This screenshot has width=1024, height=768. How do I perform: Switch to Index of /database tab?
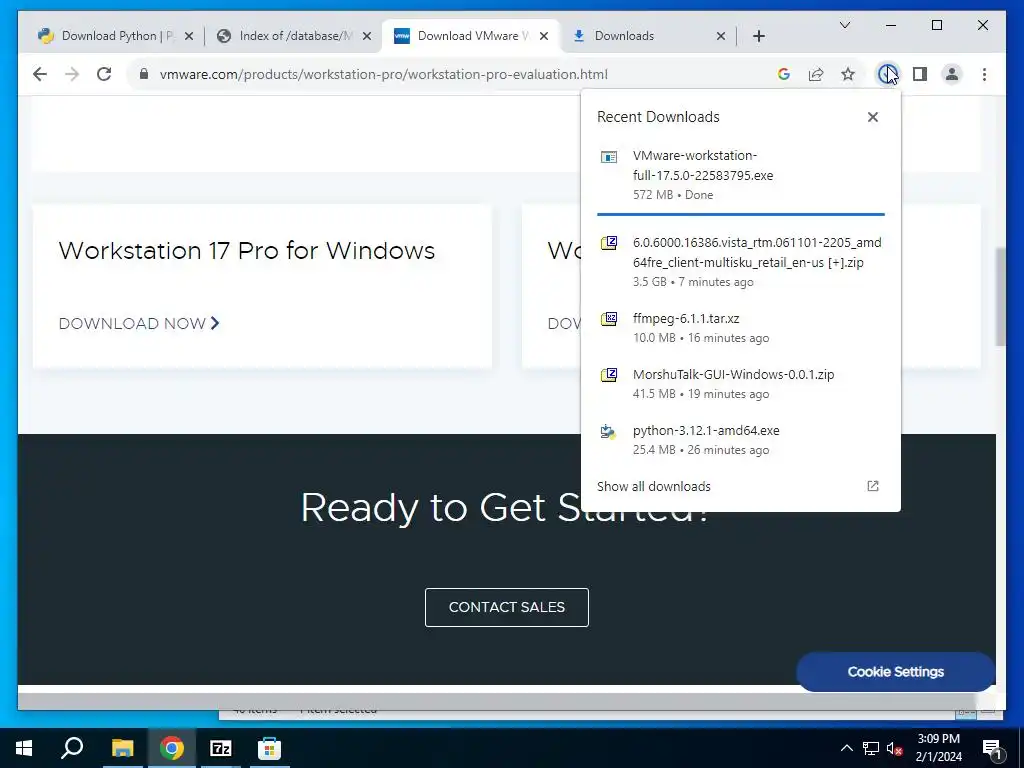point(293,36)
